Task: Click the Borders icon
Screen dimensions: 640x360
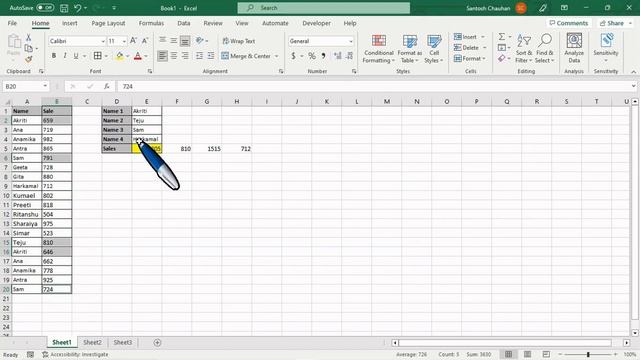Action: 98,56
